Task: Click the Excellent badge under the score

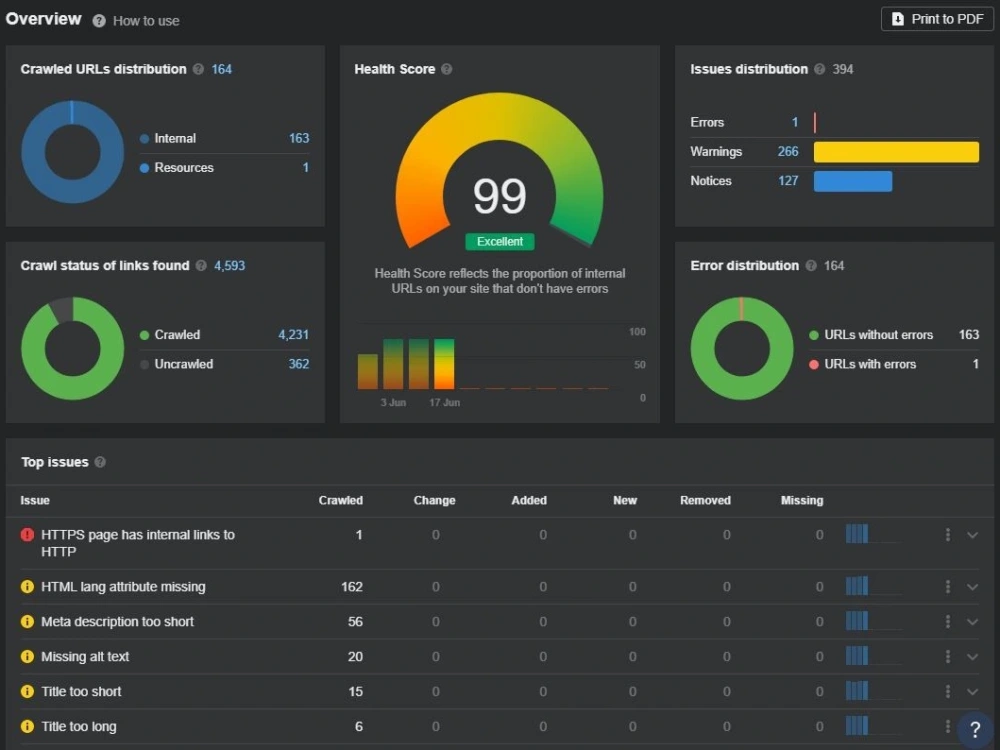Action: [499, 242]
